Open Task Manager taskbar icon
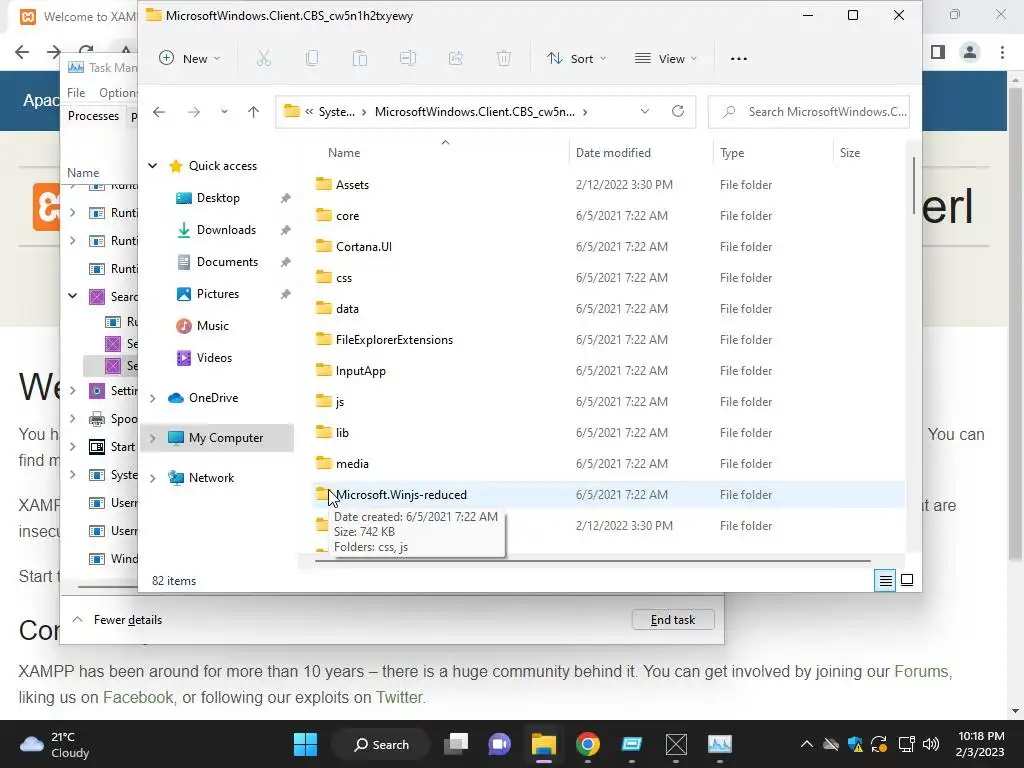Screen dimensions: 1024x768 (720, 744)
